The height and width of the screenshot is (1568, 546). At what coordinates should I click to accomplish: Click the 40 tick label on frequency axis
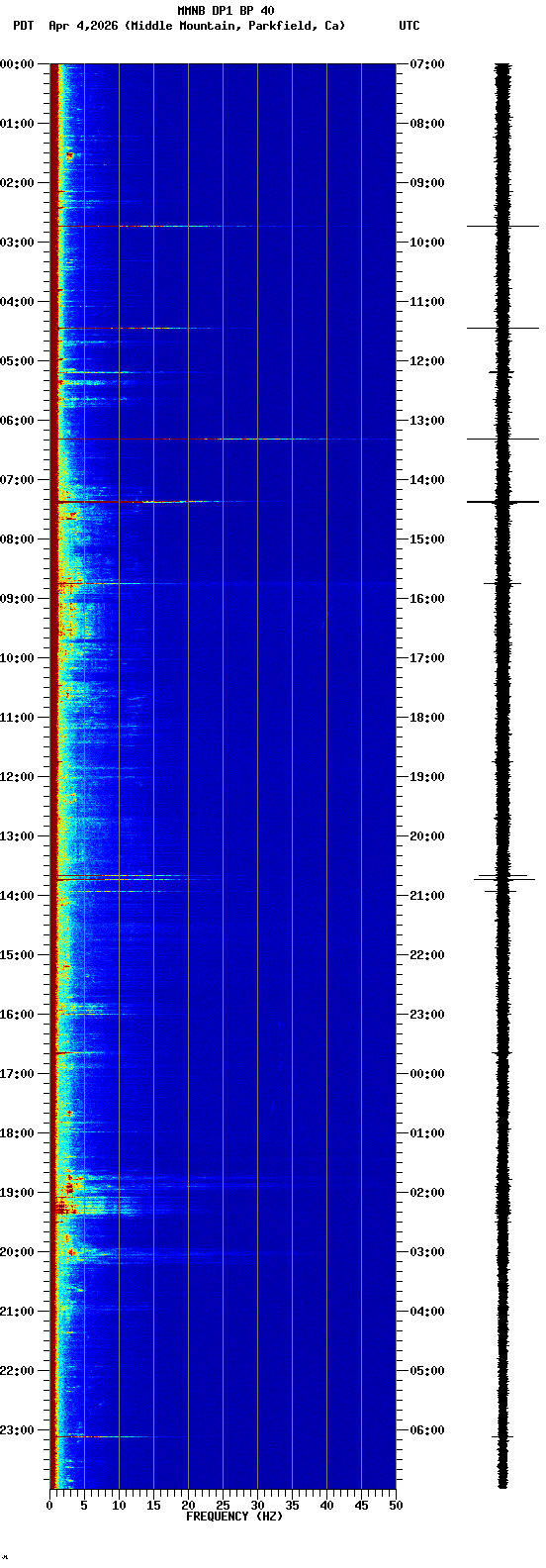pyautogui.click(x=326, y=1506)
